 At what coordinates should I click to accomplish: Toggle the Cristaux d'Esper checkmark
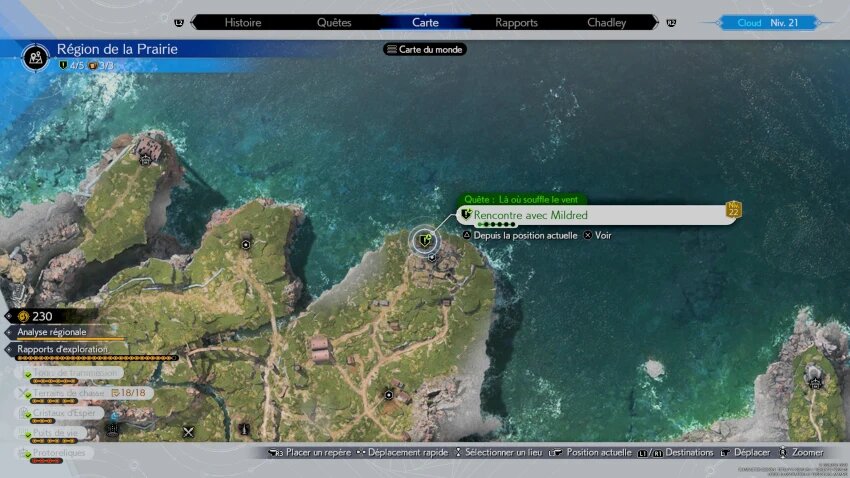pos(28,414)
